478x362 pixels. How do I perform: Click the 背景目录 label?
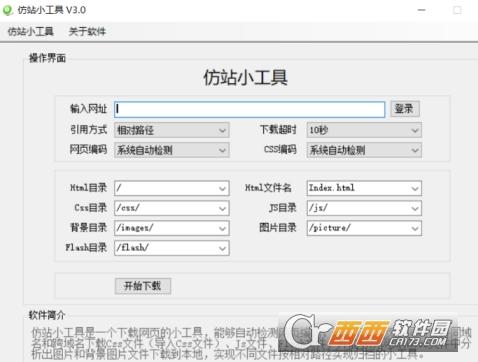point(88,228)
